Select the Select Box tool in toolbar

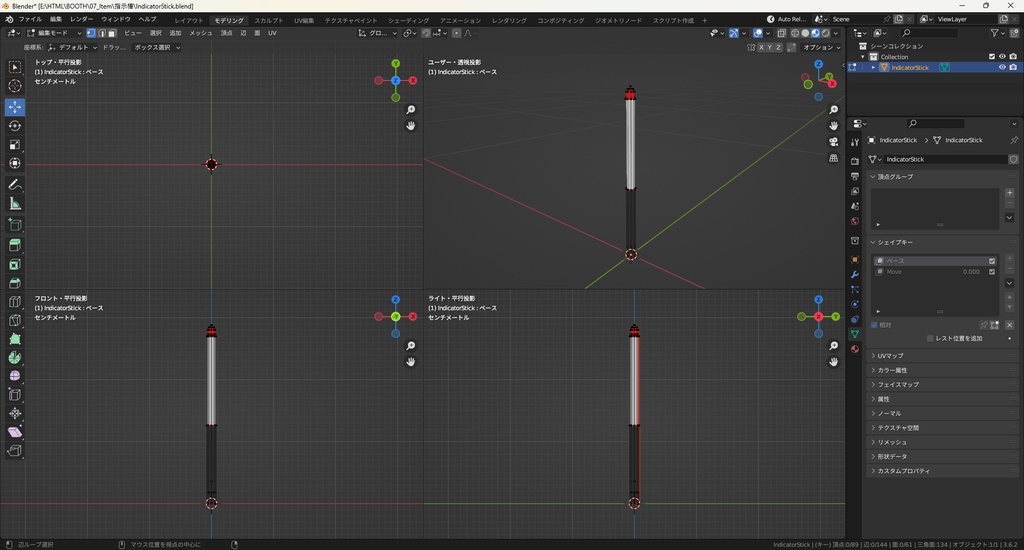pyautogui.click(x=14, y=67)
